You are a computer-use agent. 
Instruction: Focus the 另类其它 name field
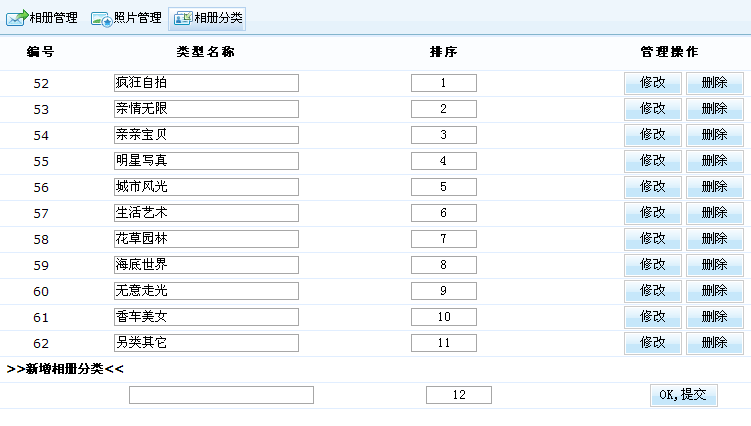pos(206,343)
